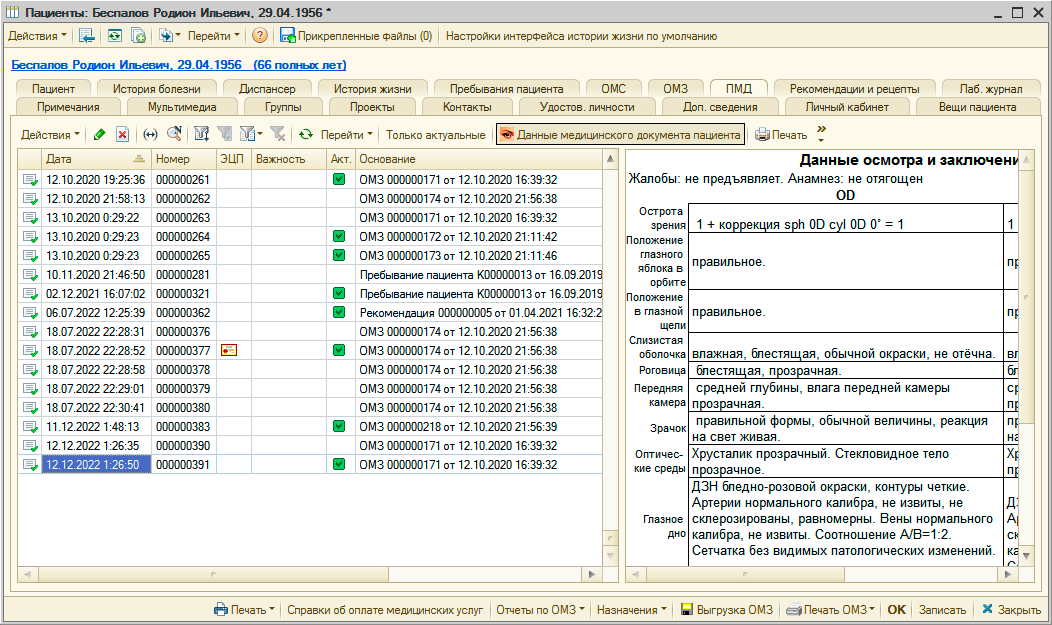The image size is (1052, 625).
Task: Open help via the question mark icon
Action: 260,36
